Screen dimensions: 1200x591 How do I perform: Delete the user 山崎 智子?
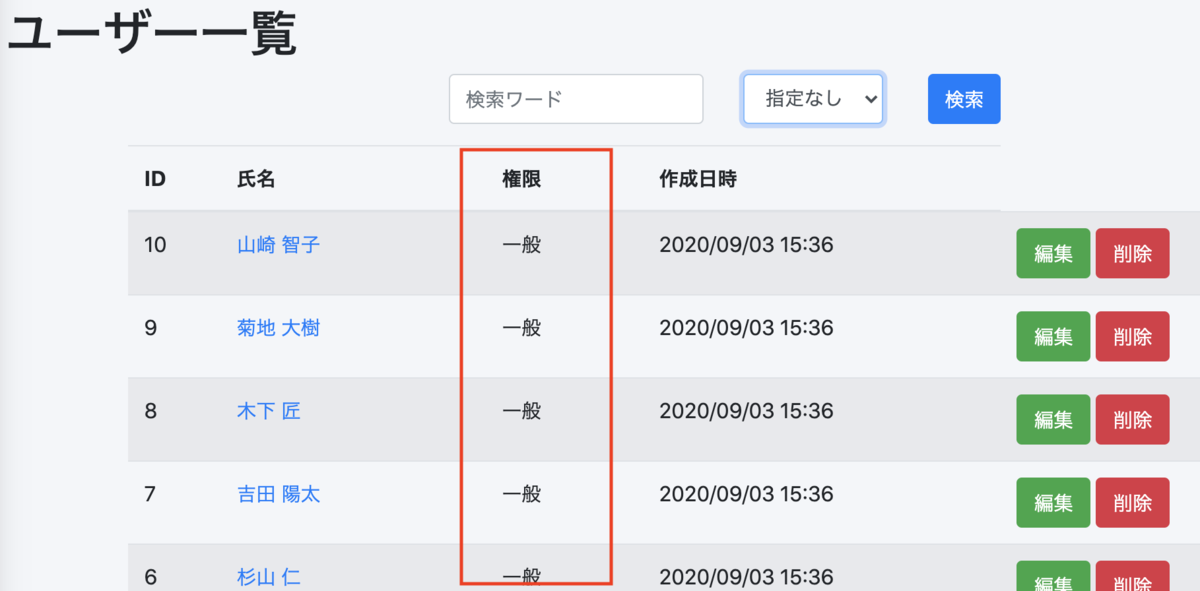(1131, 253)
